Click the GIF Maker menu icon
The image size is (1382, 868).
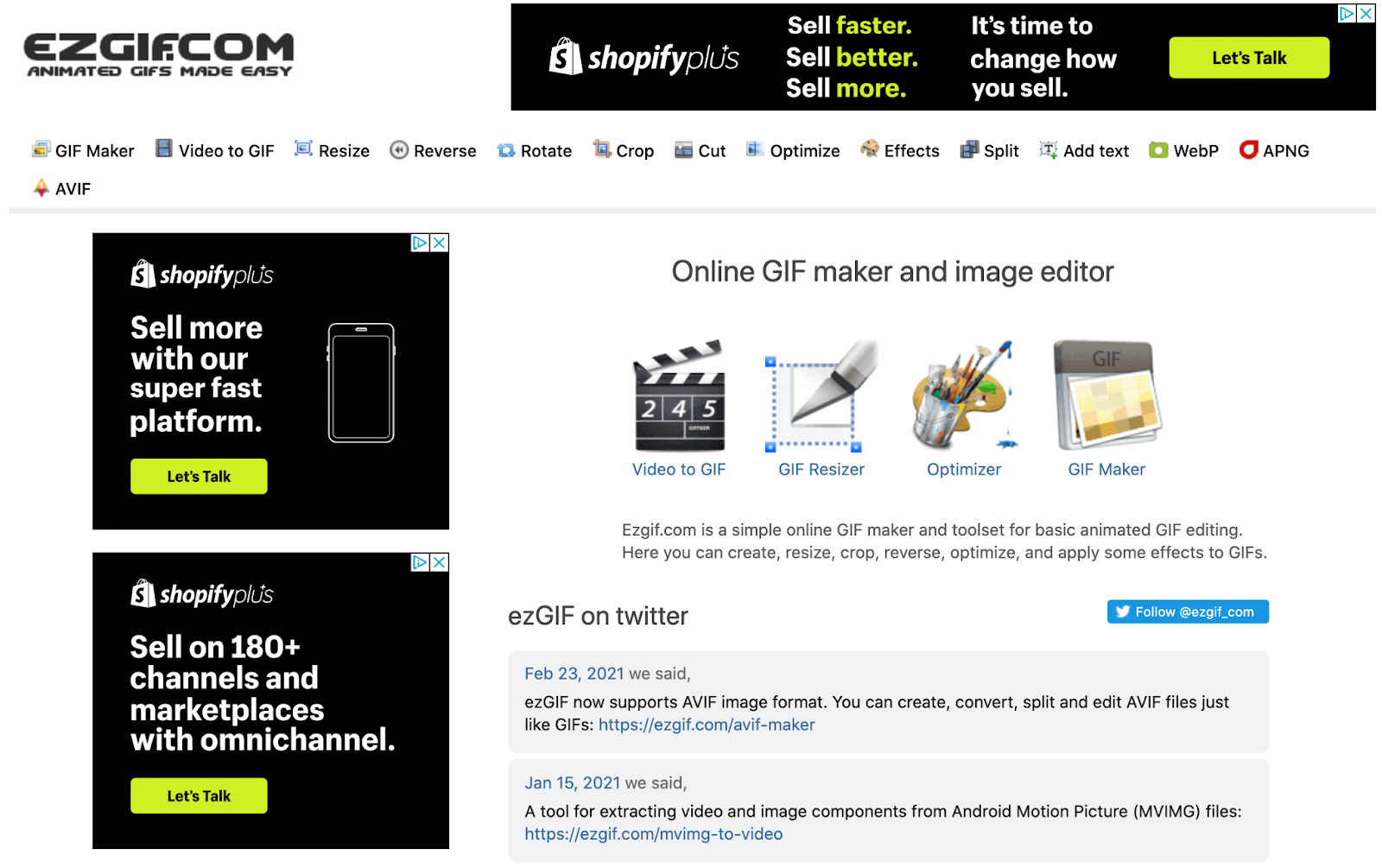41,149
